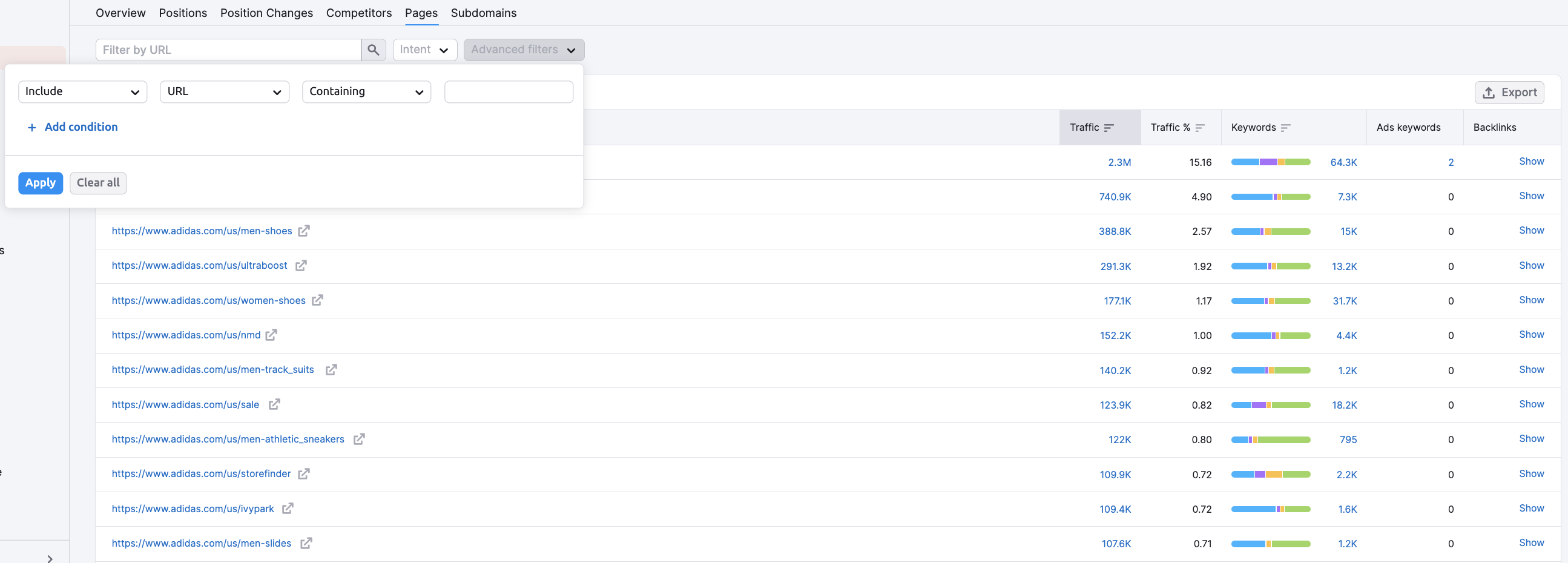This screenshot has height=563, width=1568.
Task: Switch to the Competitors tab
Action: 359,13
